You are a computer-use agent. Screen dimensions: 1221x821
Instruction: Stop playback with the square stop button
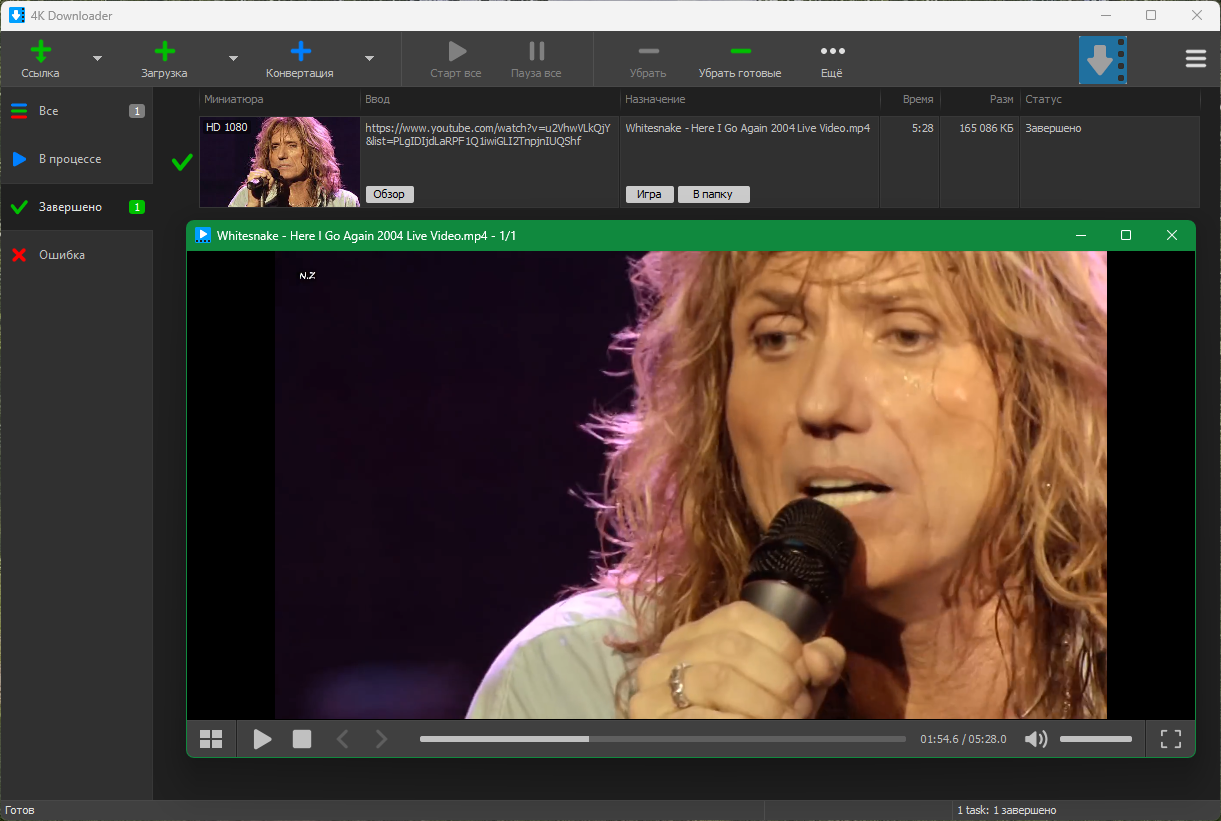point(302,739)
